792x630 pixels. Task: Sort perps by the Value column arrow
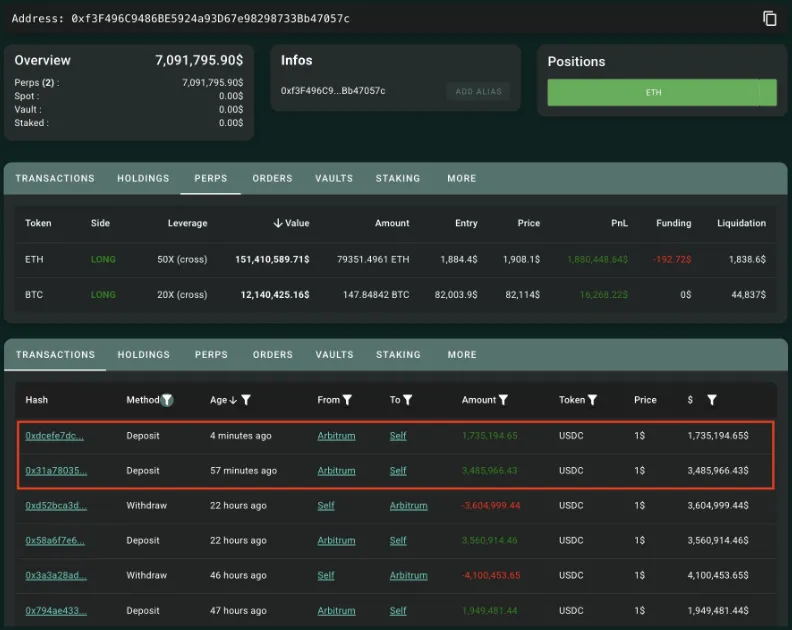[x=277, y=223]
